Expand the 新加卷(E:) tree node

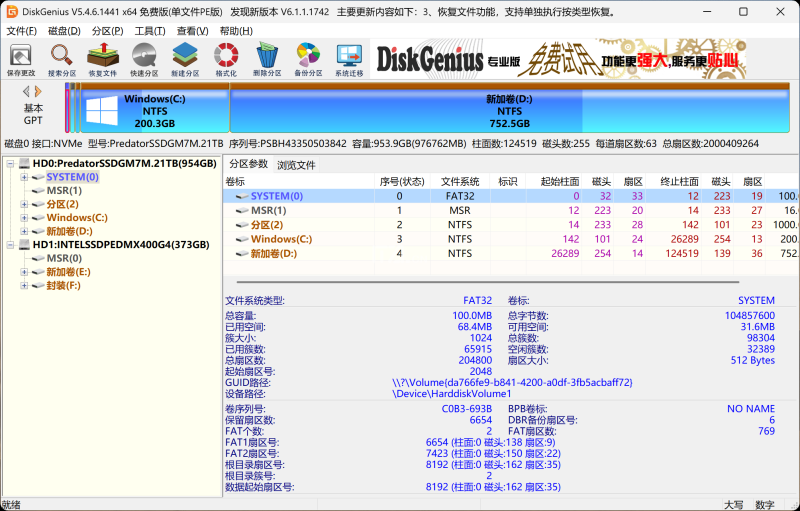[x=24, y=272]
